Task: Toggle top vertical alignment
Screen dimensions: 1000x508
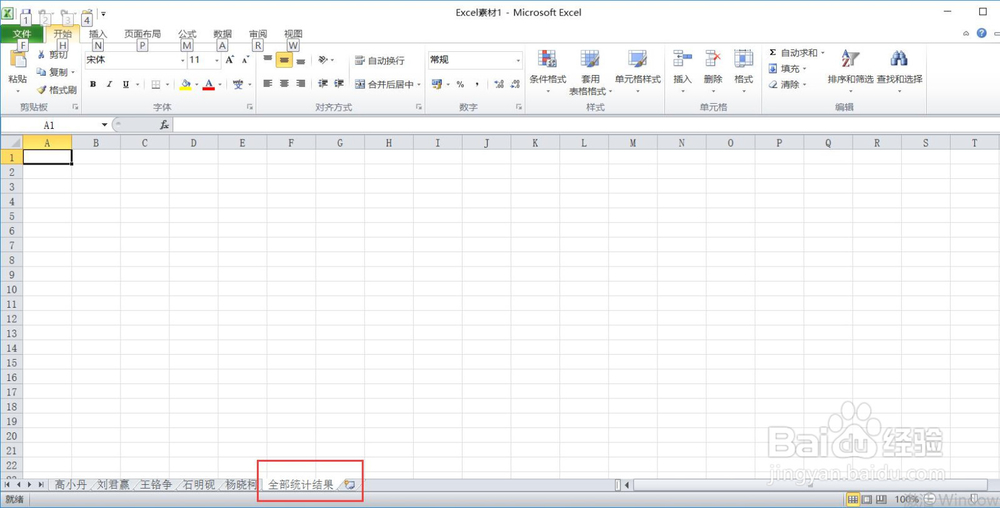Action: coord(268,60)
